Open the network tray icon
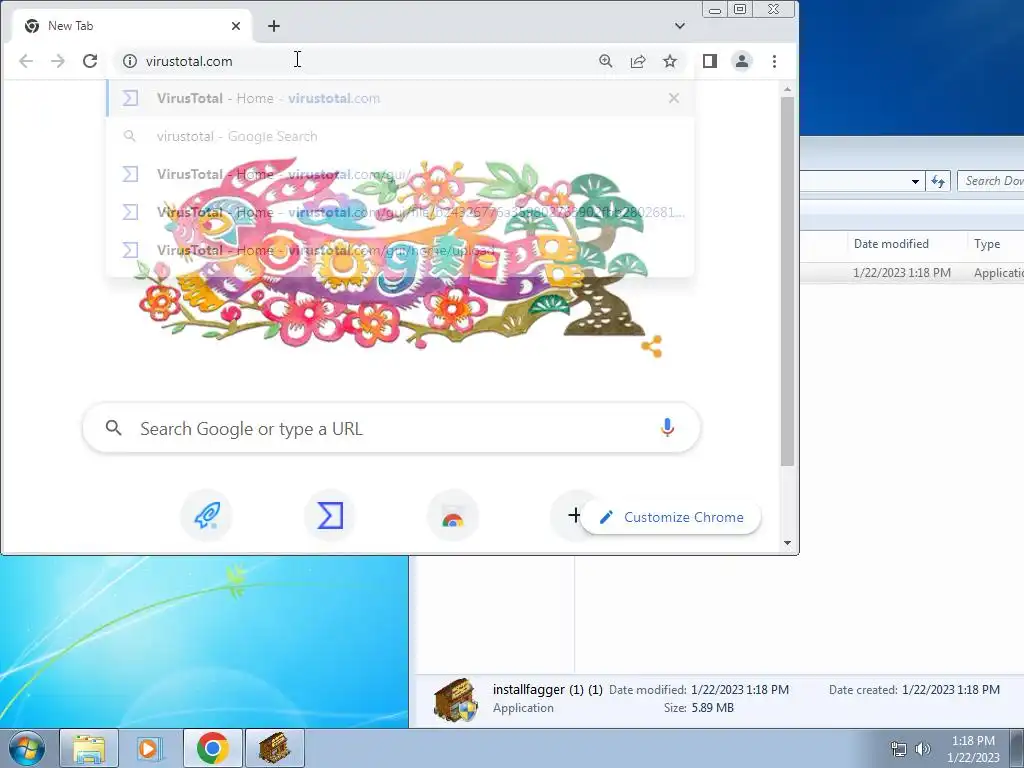Screen dimensions: 1024x768 [899, 749]
